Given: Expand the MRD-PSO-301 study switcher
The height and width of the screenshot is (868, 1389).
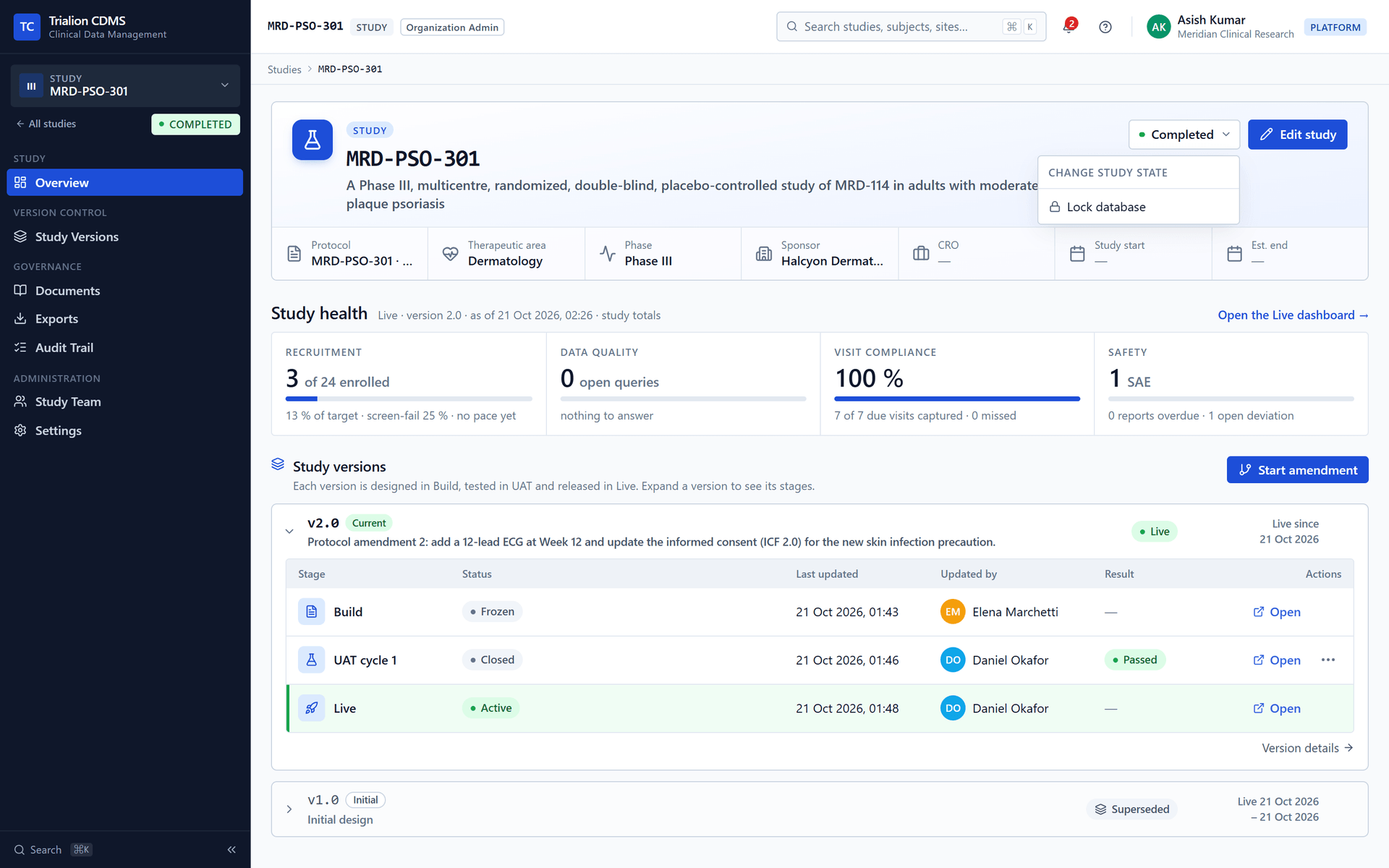Looking at the screenshot, I should (x=125, y=85).
